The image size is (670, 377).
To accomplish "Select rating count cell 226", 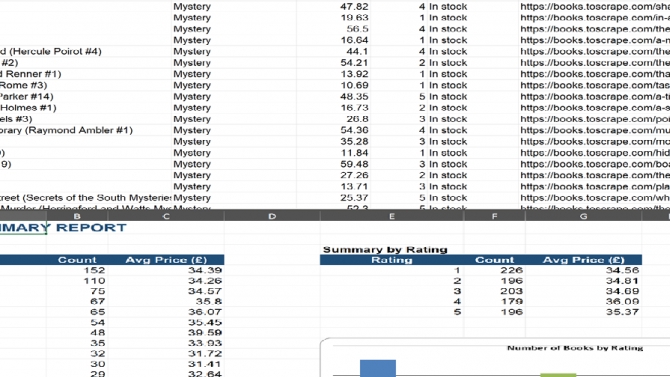I will [x=494, y=270].
